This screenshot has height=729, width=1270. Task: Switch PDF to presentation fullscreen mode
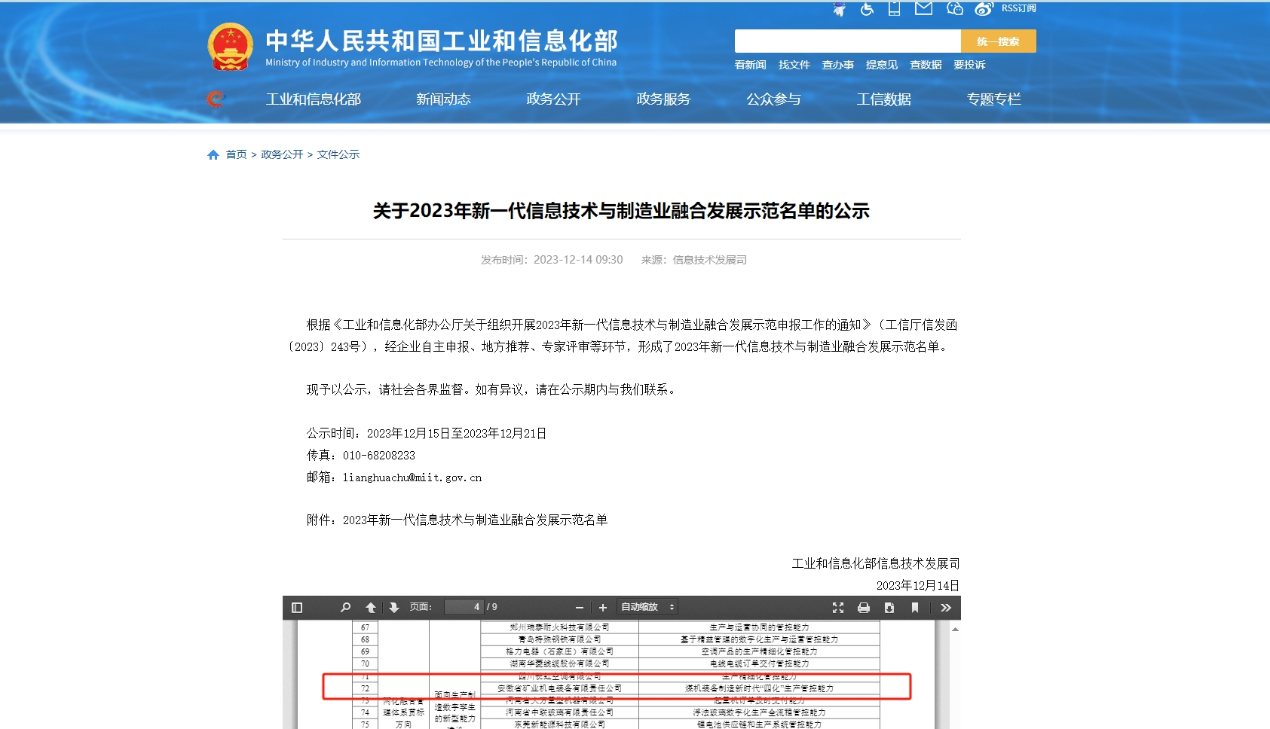pyautogui.click(x=838, y=607)
